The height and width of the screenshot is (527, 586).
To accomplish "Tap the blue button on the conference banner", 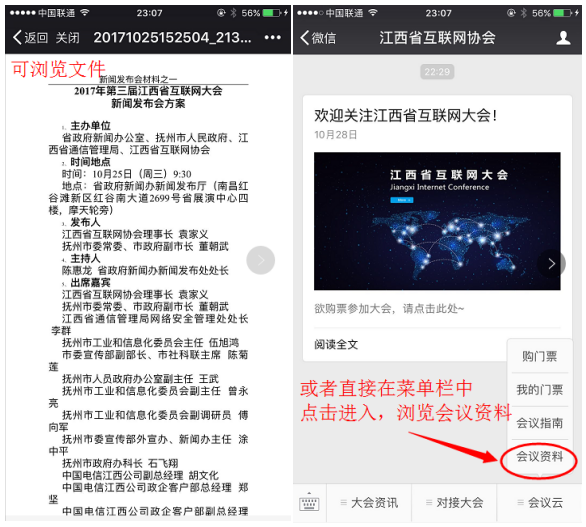I will point(402,200).
